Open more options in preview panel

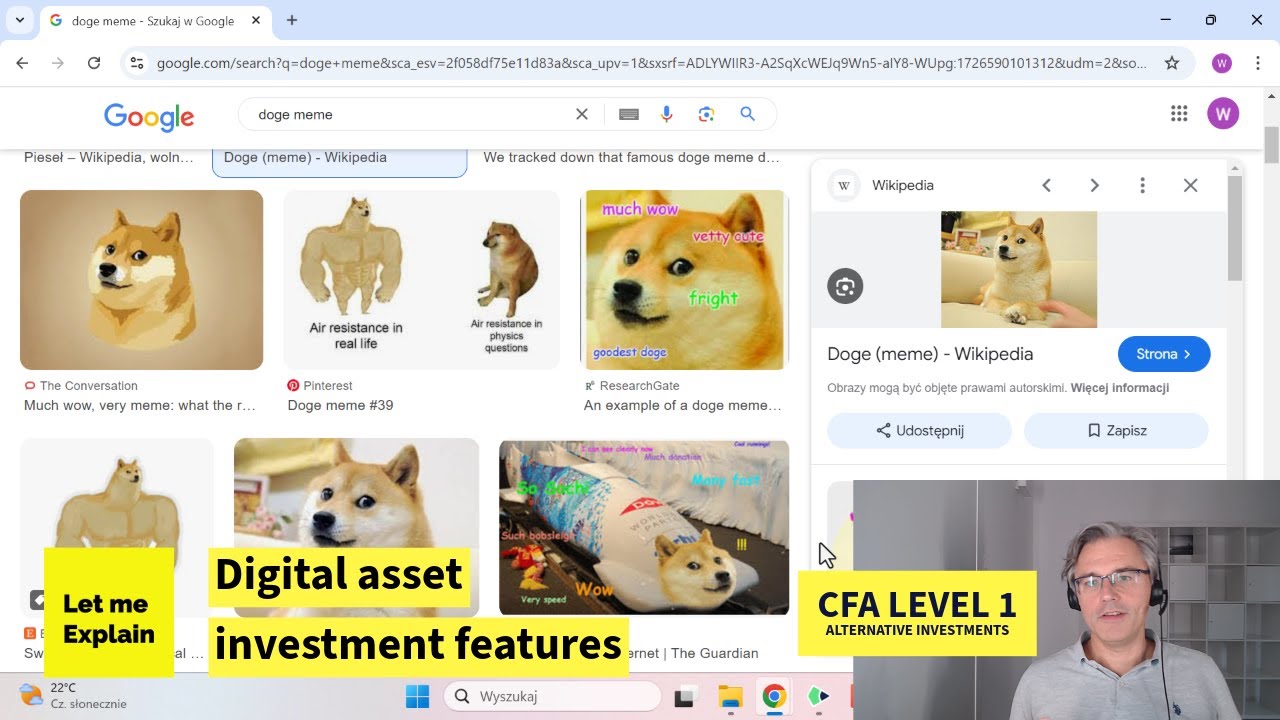(1142, 185)
